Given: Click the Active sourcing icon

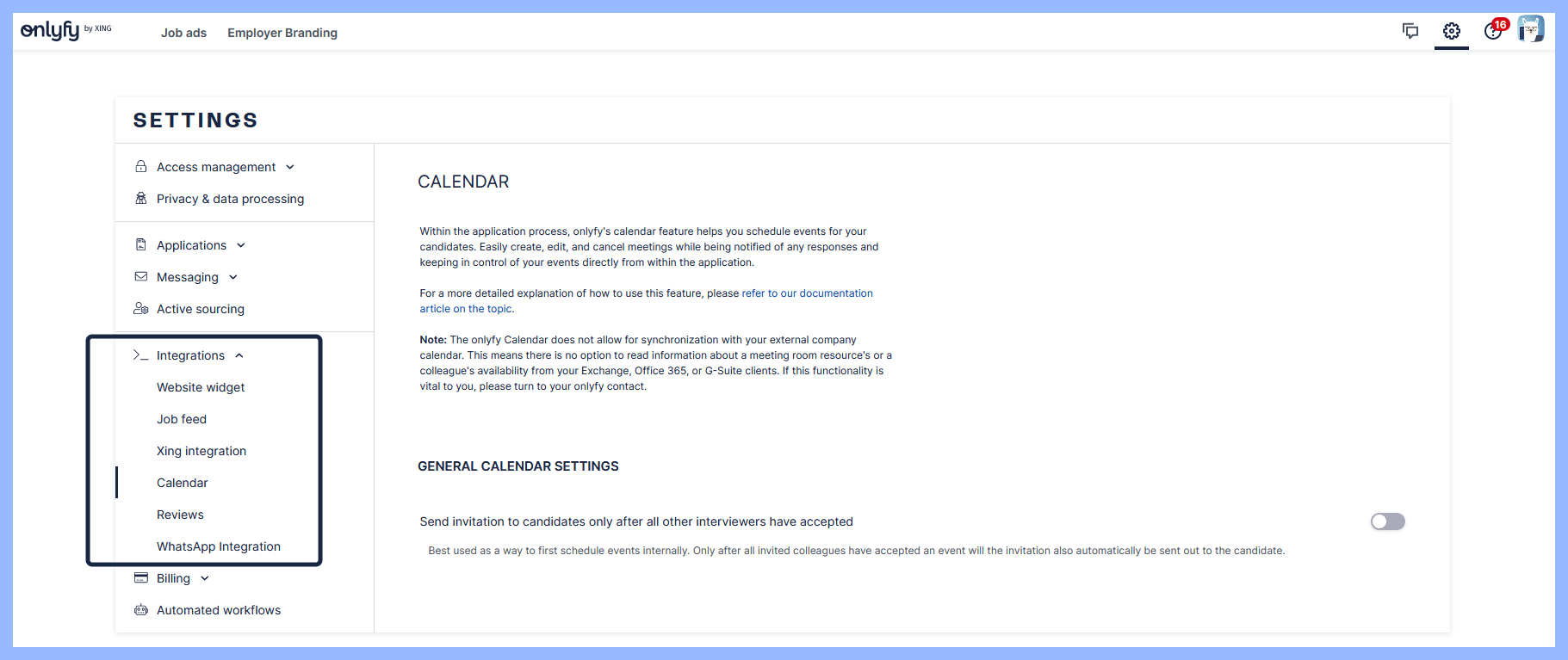Looking at the screenshot, I should pos(141,309).
